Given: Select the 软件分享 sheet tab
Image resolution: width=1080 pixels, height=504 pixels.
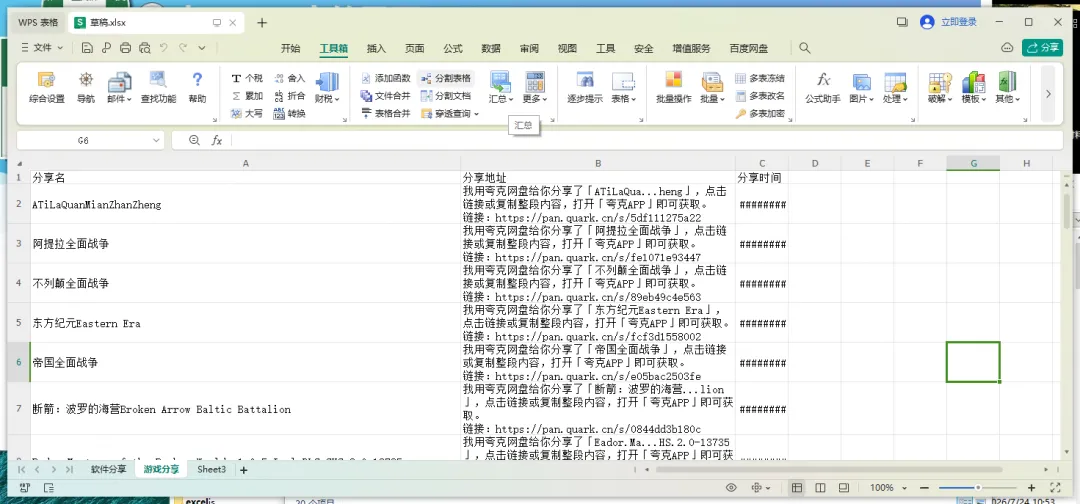Looking at the screenshot, I should 109,470.
